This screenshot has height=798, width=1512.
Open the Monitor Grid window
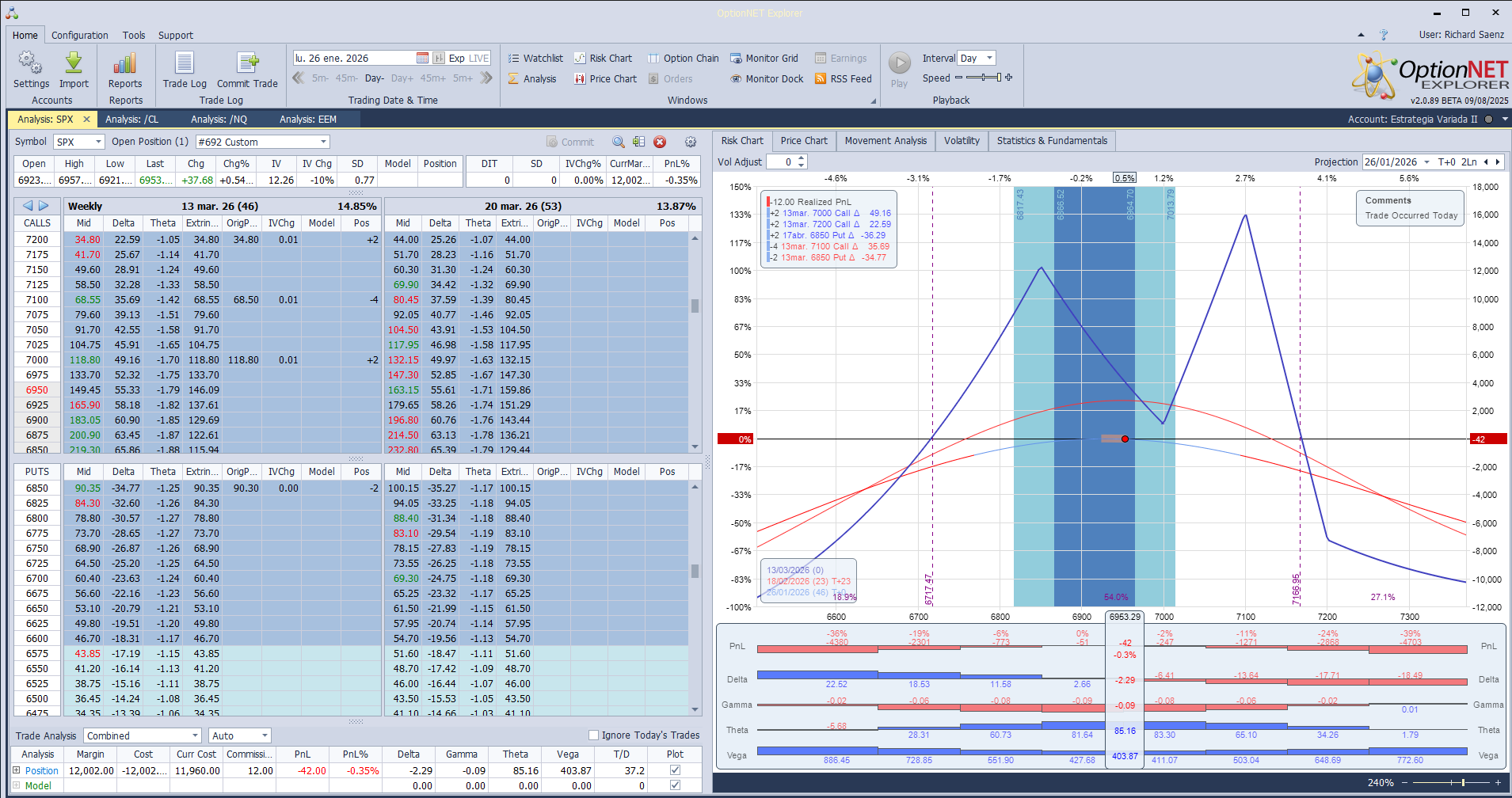(x=764, y=58)
